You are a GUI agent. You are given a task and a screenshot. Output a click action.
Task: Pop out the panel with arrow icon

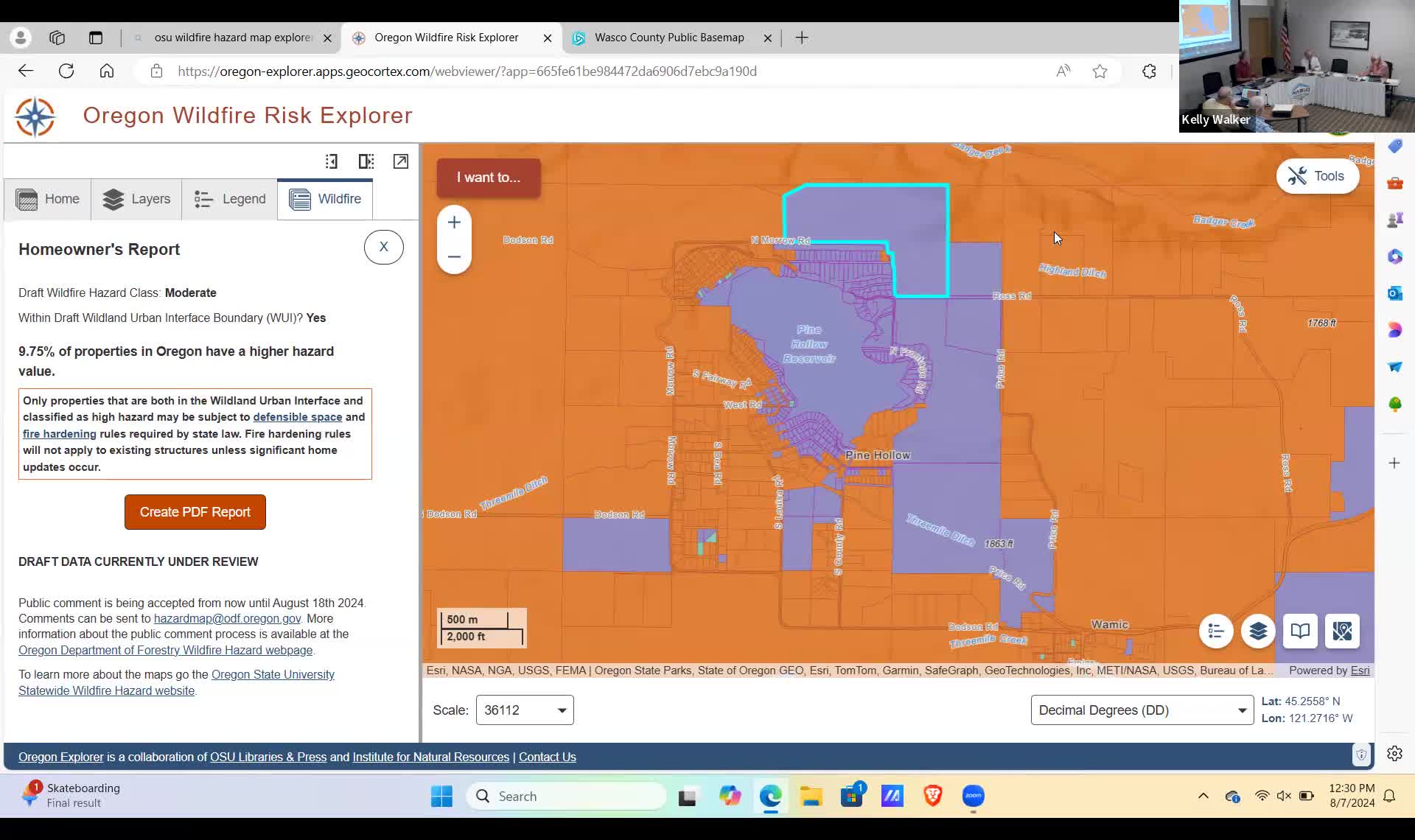click(x=401, y=161)
